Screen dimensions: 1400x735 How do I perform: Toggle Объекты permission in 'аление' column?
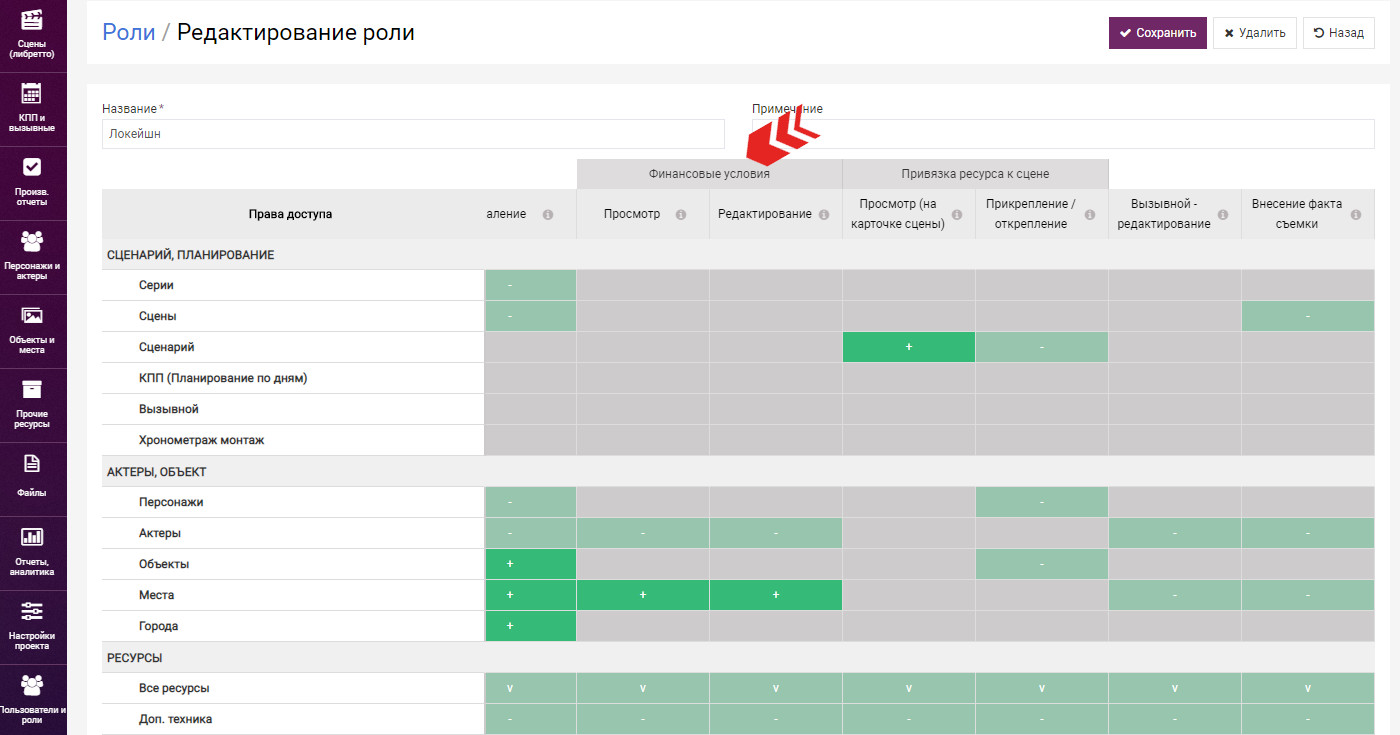pos(530,564)
